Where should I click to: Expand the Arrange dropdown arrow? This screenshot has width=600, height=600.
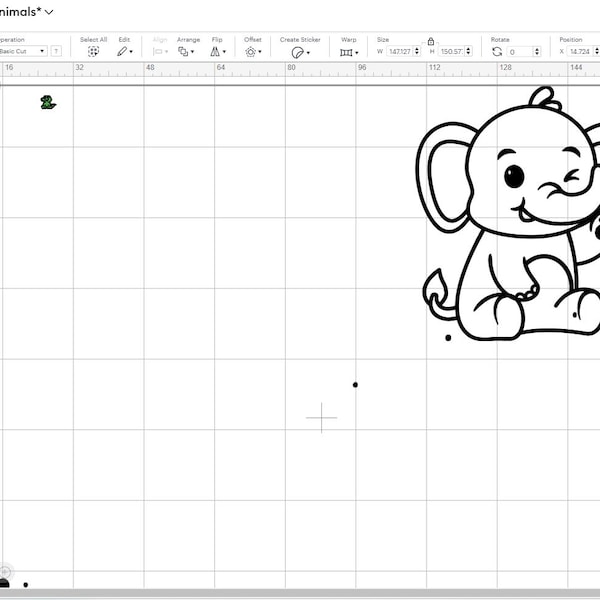(x=192, y=52)
